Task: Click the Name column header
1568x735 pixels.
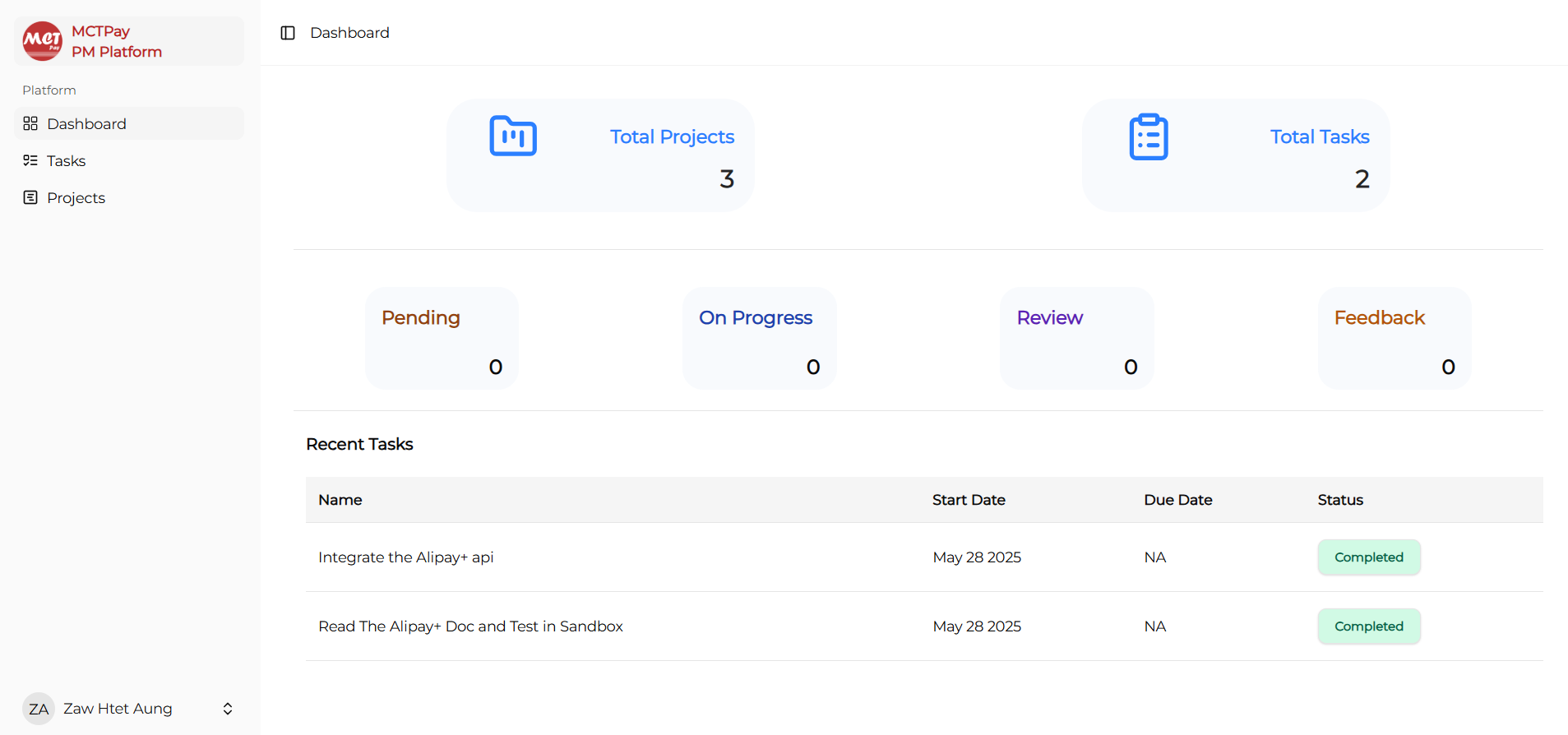Action: (x=340, y=500)
